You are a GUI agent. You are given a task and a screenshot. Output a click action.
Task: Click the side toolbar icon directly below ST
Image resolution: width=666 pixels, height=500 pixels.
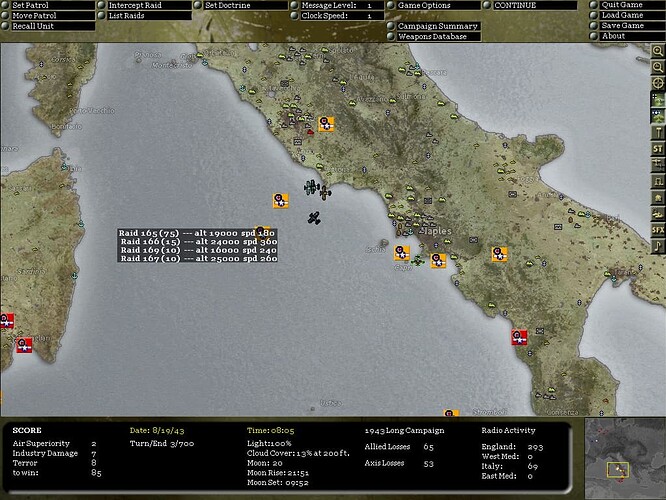[x=658, y=165]
